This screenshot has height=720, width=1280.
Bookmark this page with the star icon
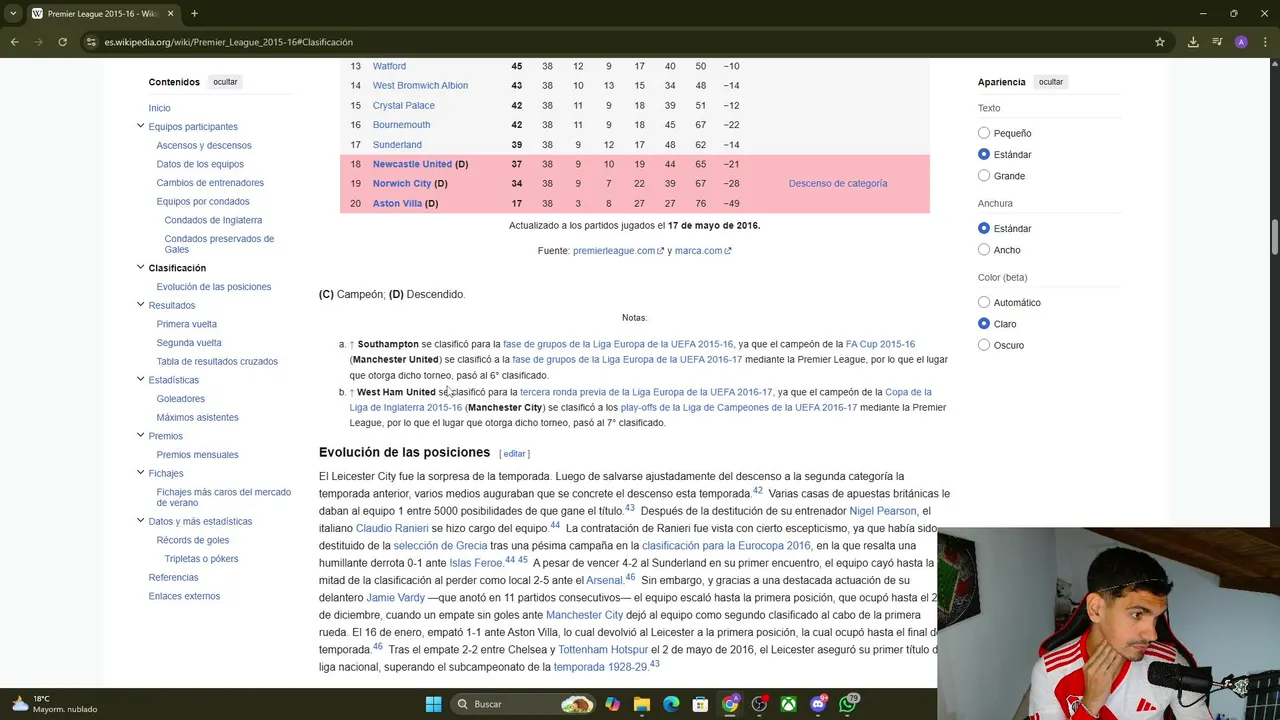pyautogui.click(x=1160, y=42)
